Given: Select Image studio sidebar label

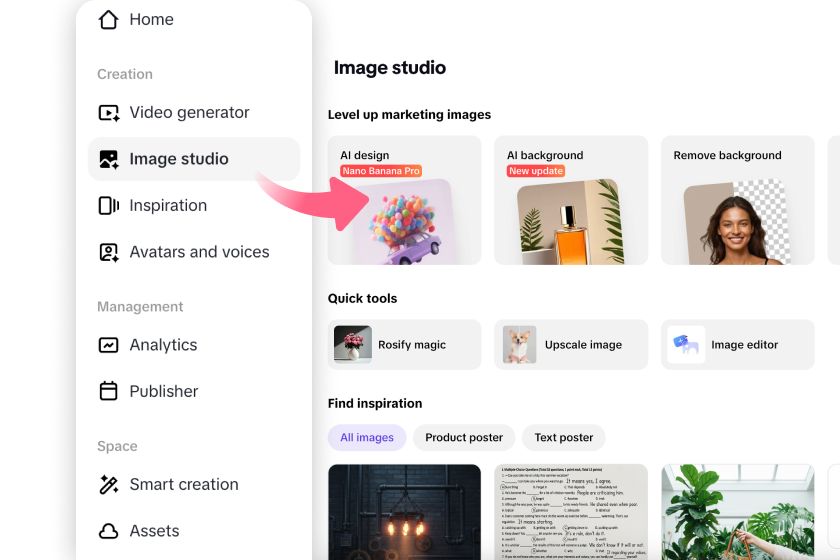Looking at the screenshot, I should tap(179, 159).
